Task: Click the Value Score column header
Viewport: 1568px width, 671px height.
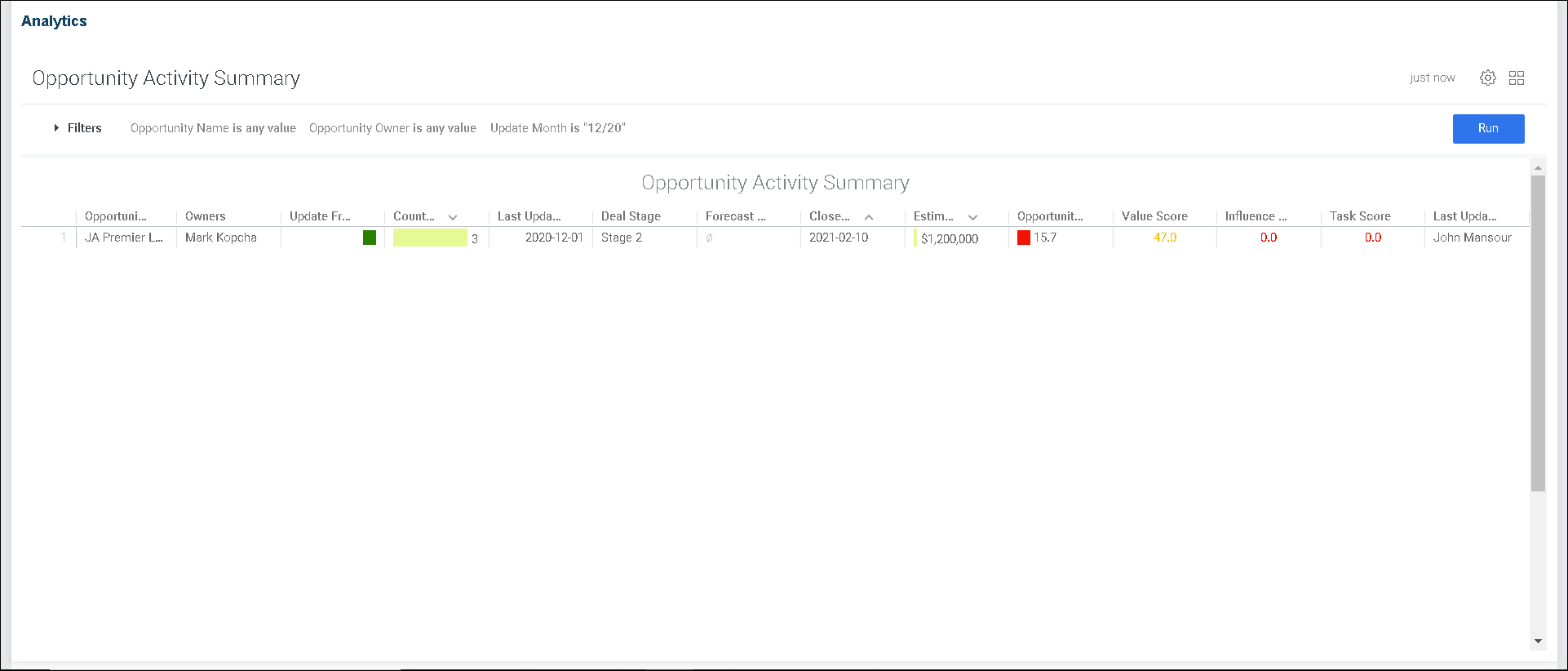Action: click(x=1154, y=216)
